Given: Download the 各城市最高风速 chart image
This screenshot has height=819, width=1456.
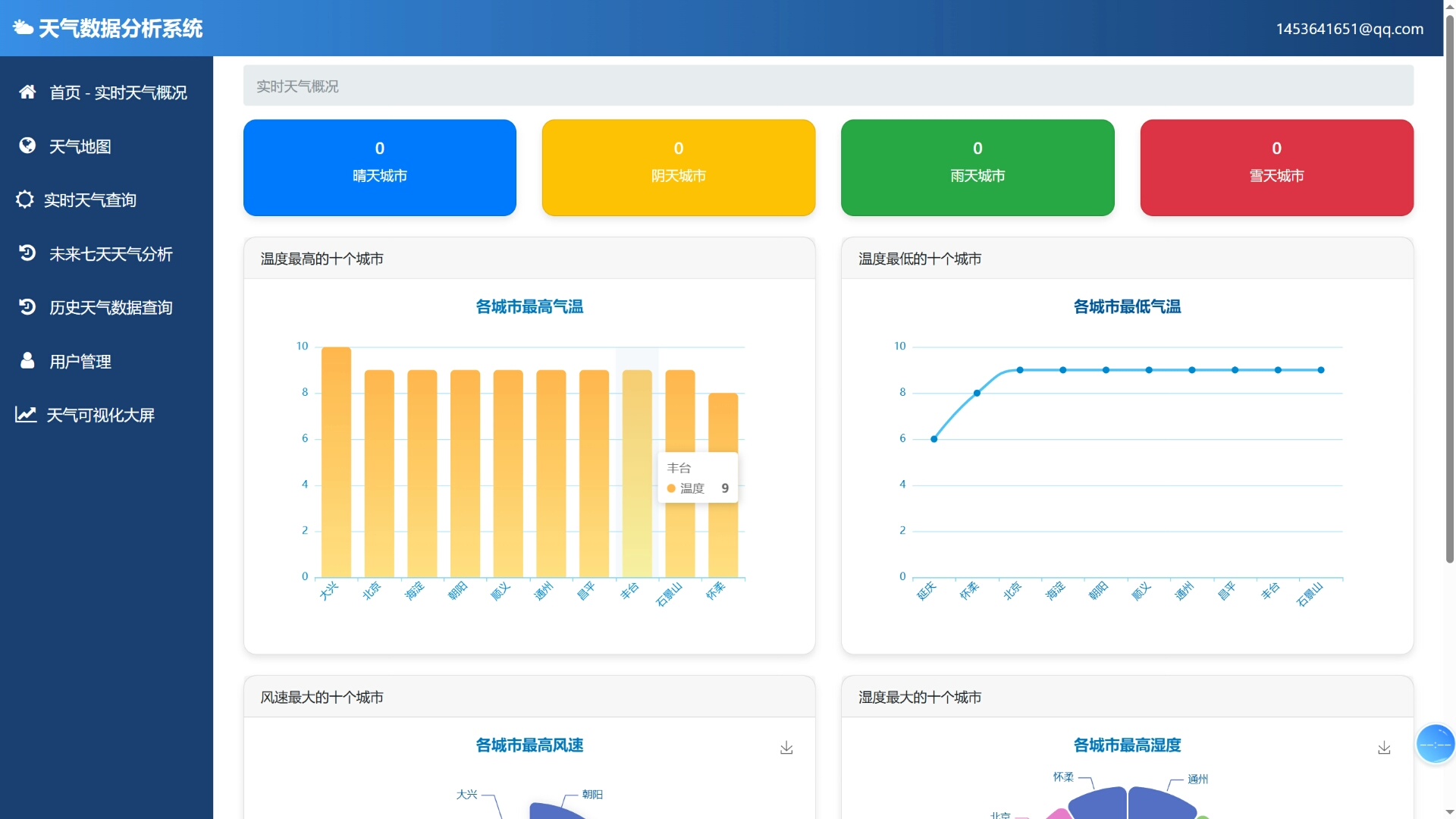Looking at the screenshot, I should coord(786,748).
